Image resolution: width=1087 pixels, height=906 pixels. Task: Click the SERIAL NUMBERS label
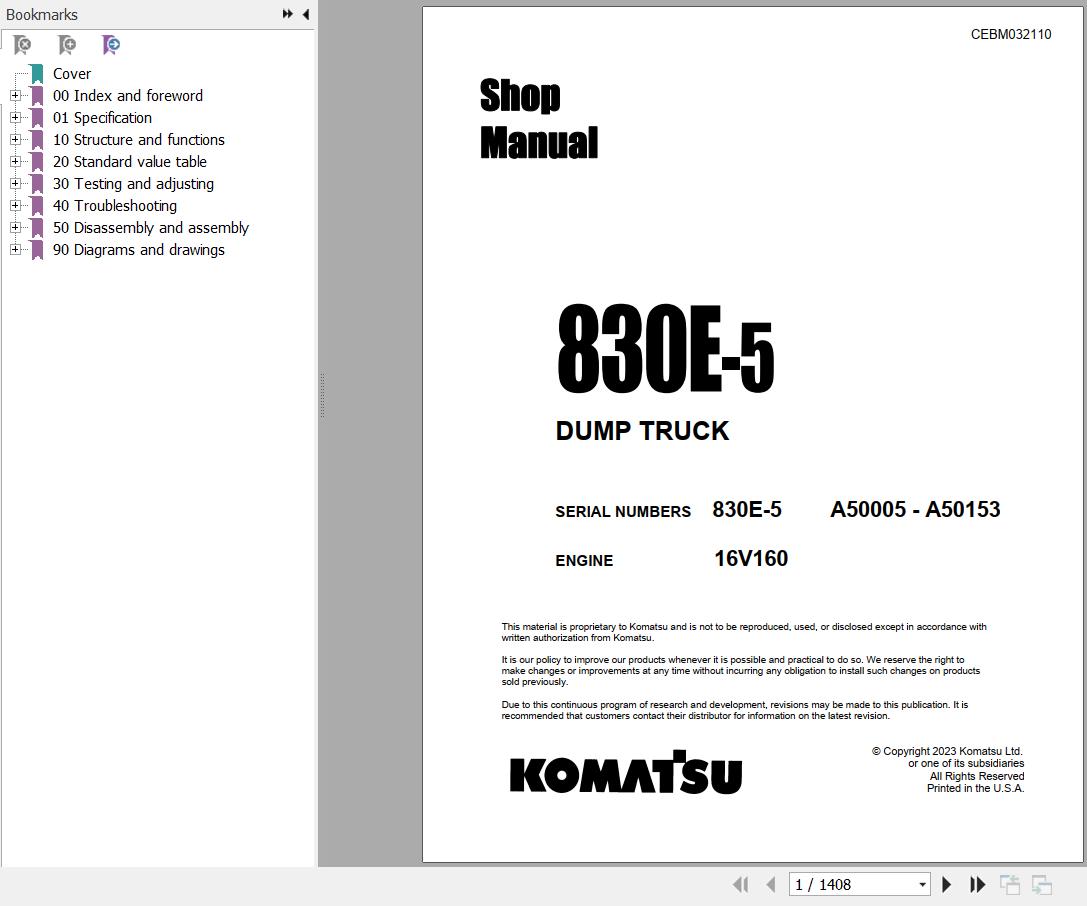click(x=623, y=512)
